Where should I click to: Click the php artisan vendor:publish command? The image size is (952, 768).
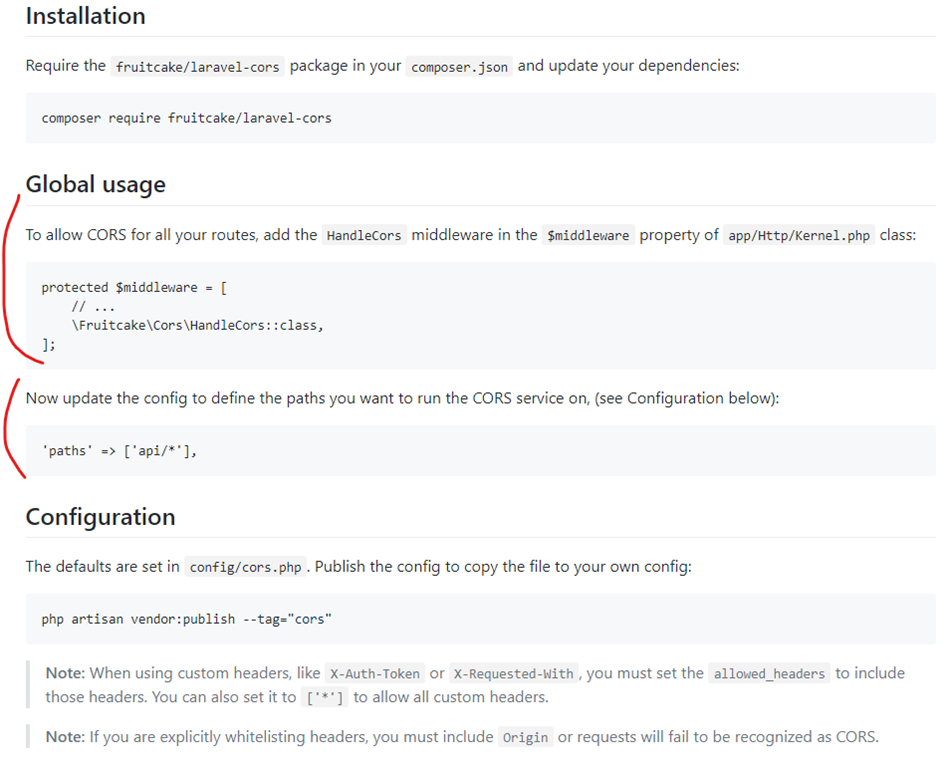pos(186,619)
